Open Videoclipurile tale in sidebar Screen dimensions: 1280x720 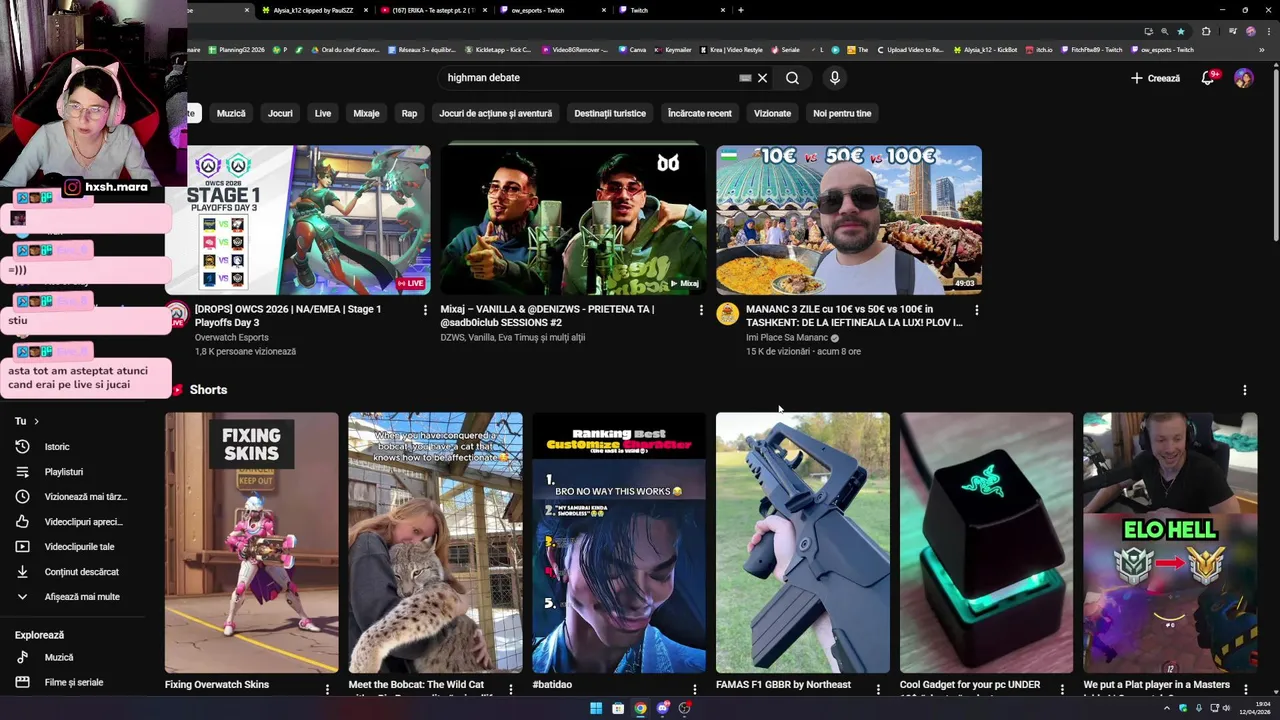(x=80, y=547)
